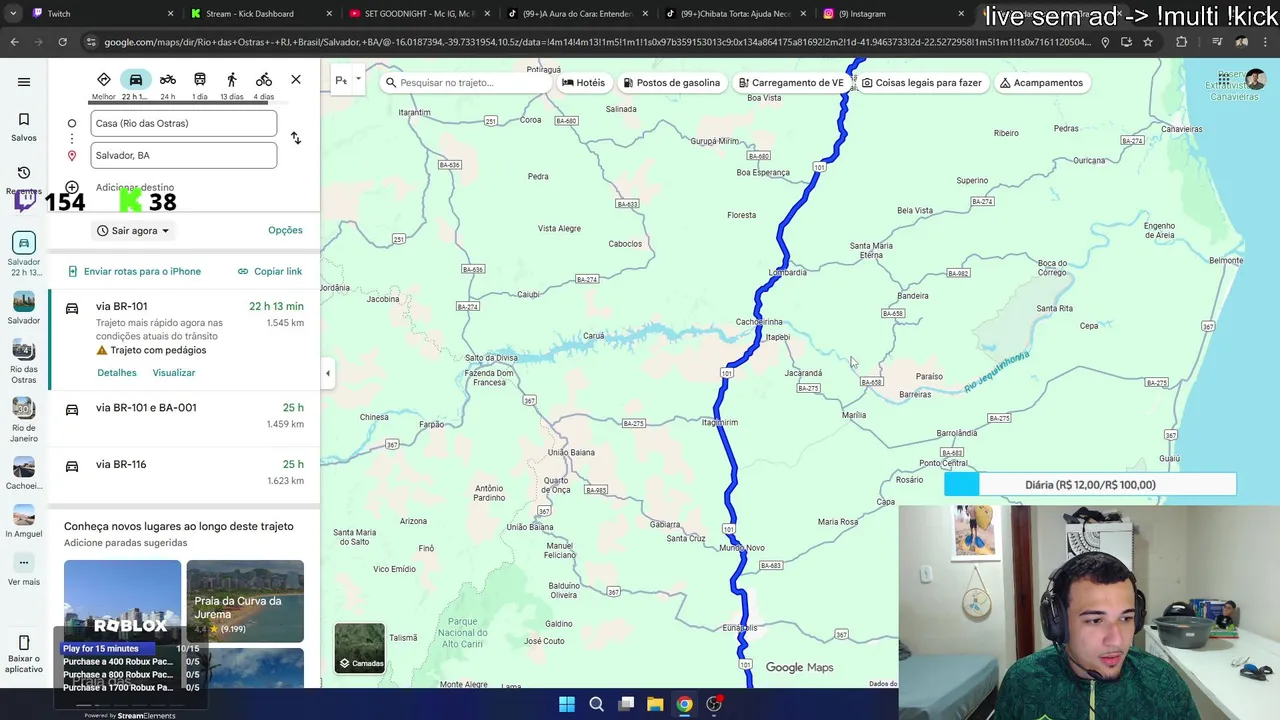Image resolution: width=1280 pixels, height=720 pixels.
Task: Close the directions panel
Action: 296,80
